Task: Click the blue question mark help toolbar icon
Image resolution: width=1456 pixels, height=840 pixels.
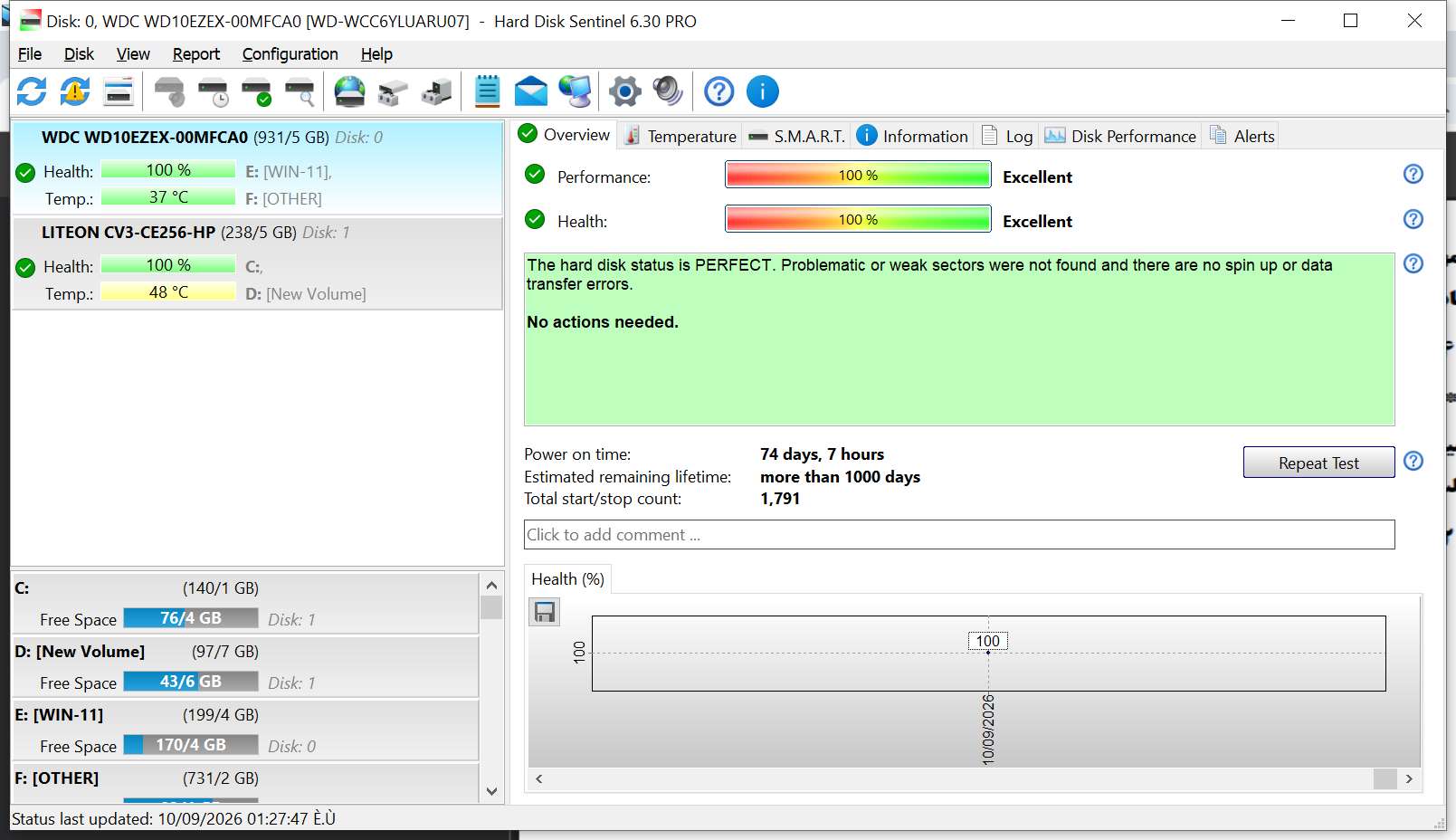Action: pyautogui.click(x=719, y=91)
